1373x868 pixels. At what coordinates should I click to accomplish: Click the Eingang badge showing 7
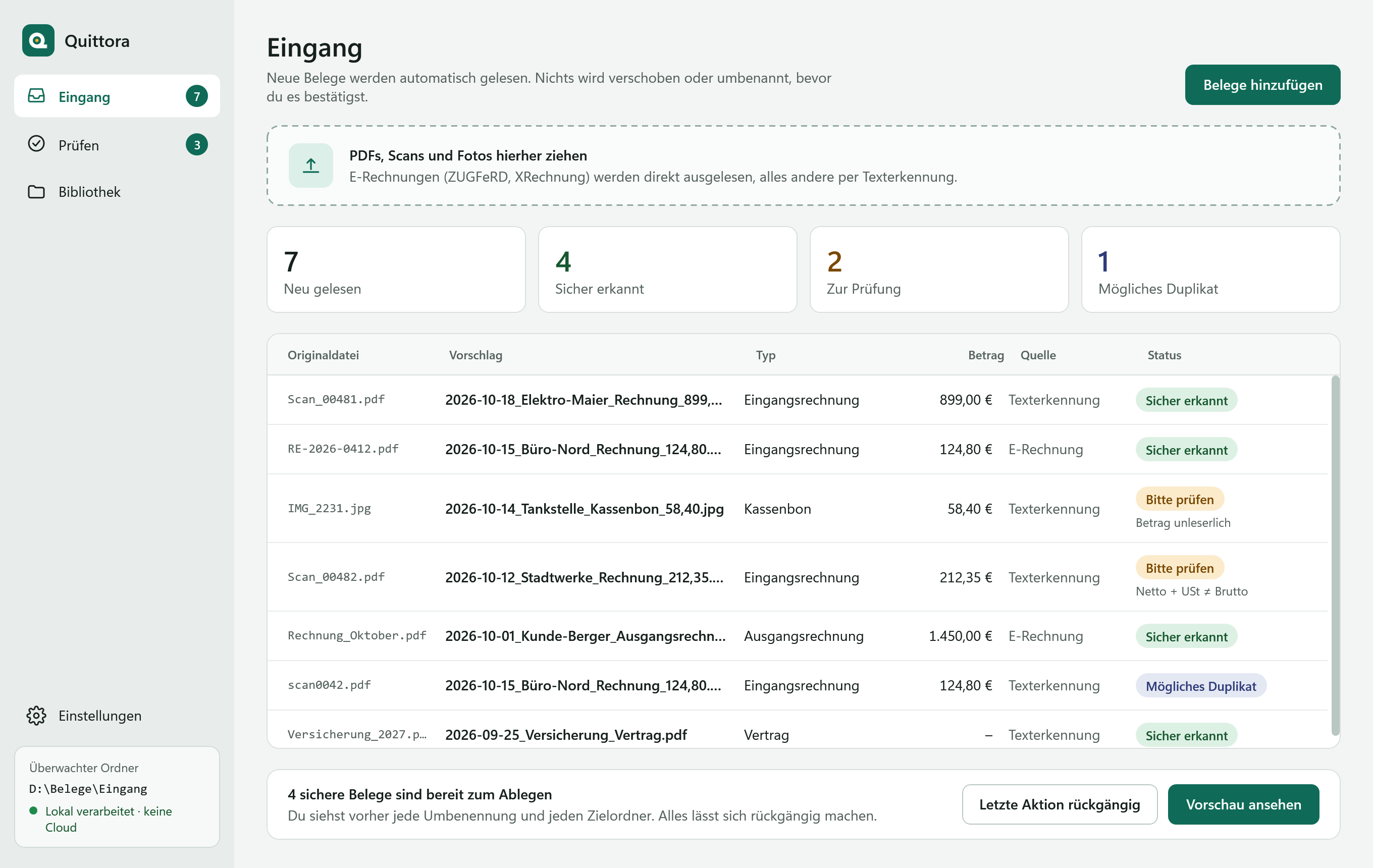(x=197, y=96)
